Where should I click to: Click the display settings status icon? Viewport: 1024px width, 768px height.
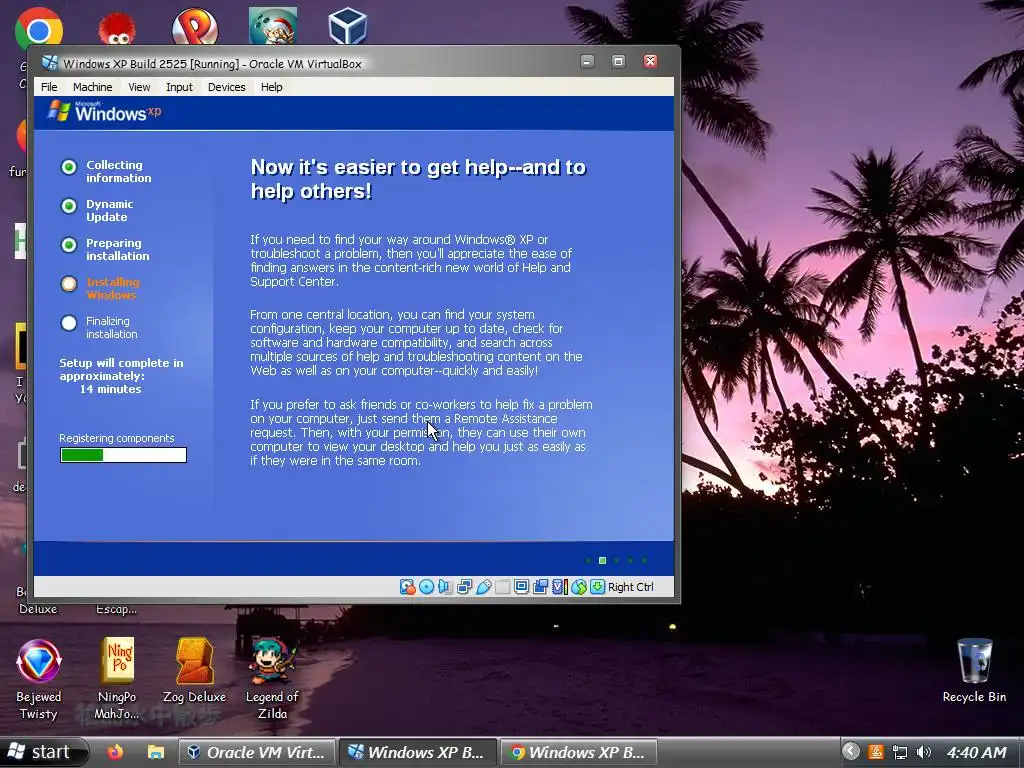click(x=521, y=586)
